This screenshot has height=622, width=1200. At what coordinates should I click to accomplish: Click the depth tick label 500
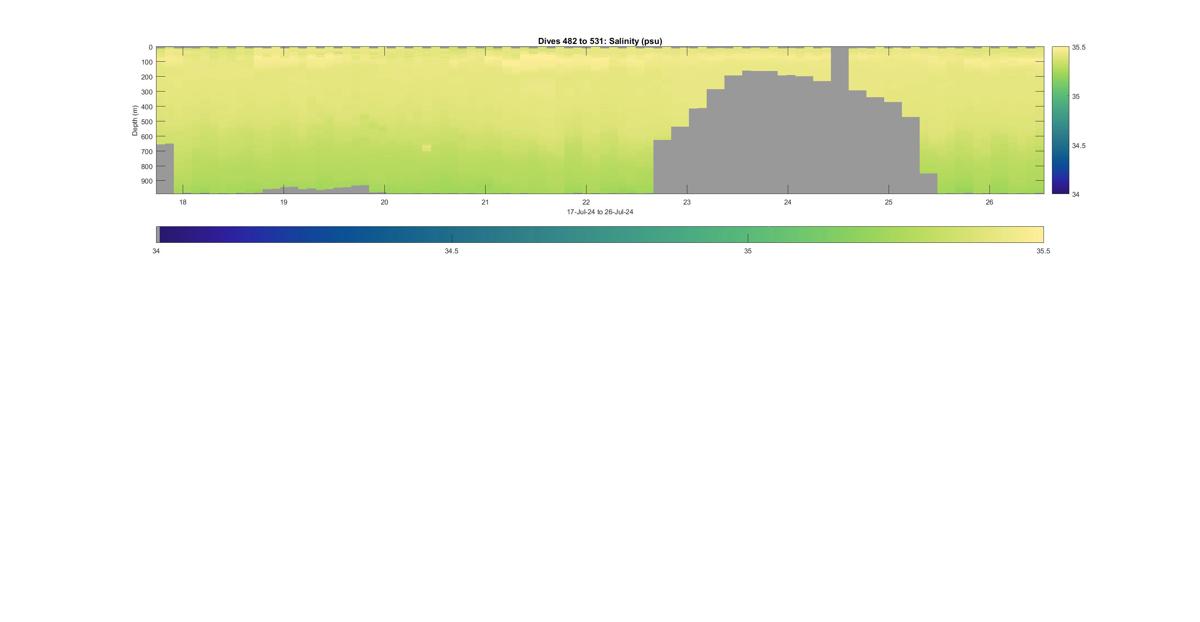[146, 121]
